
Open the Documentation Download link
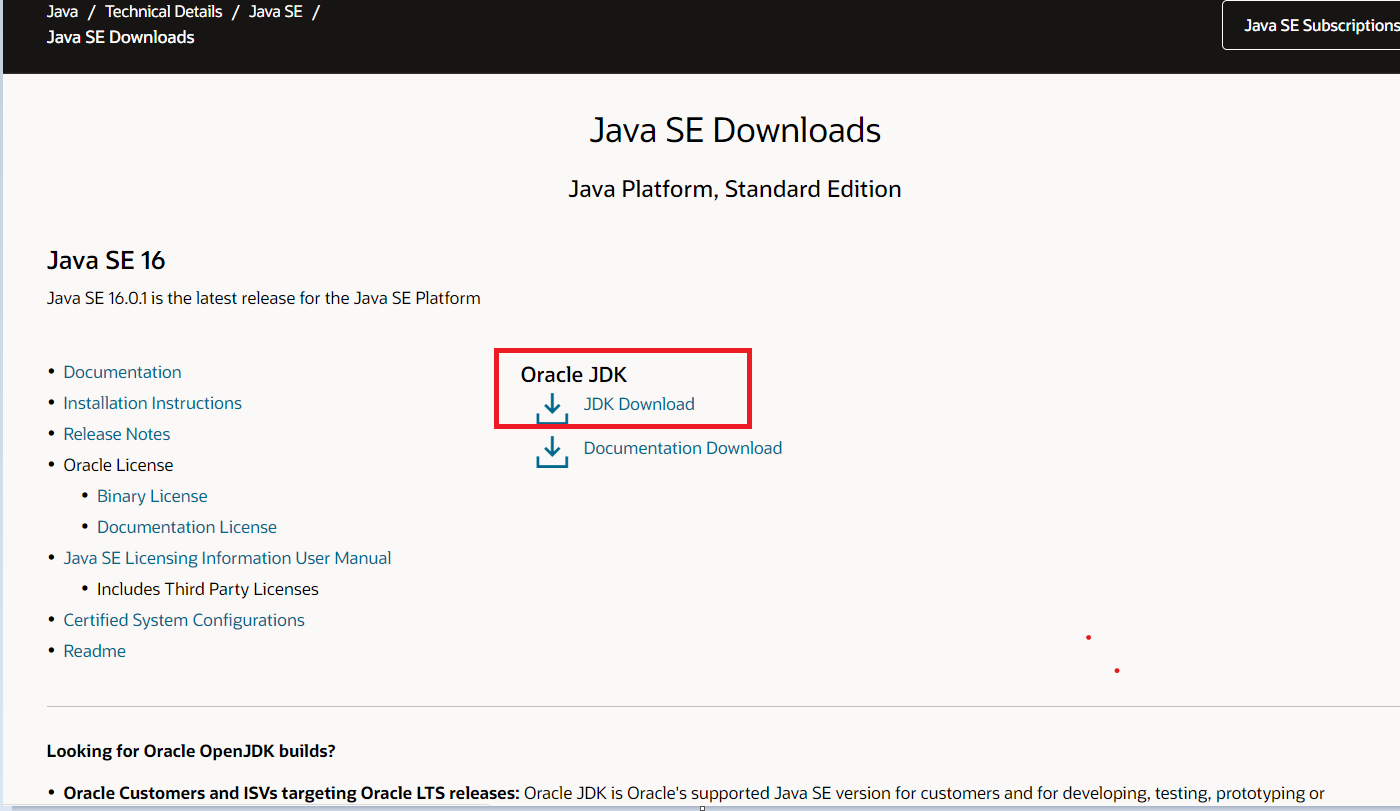[x=683, y=448]
